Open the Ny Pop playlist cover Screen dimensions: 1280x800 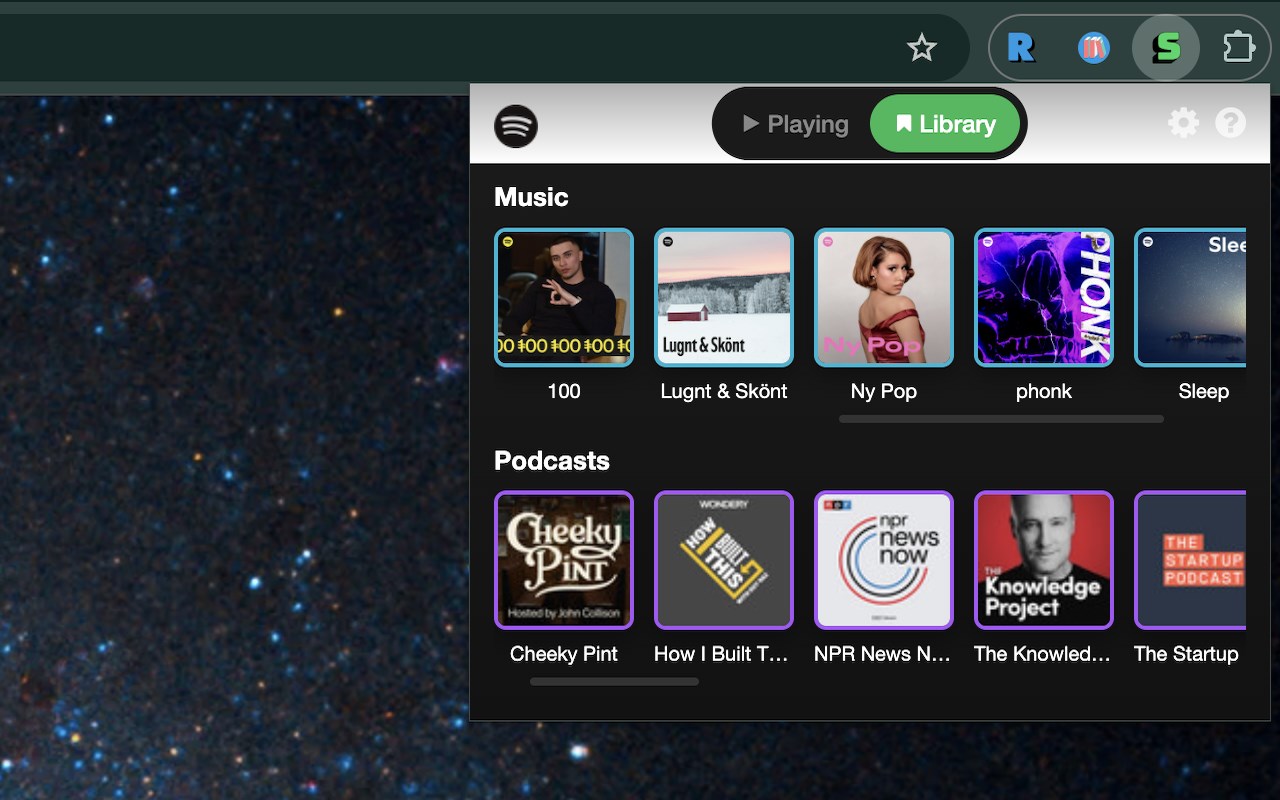[884, 298]
